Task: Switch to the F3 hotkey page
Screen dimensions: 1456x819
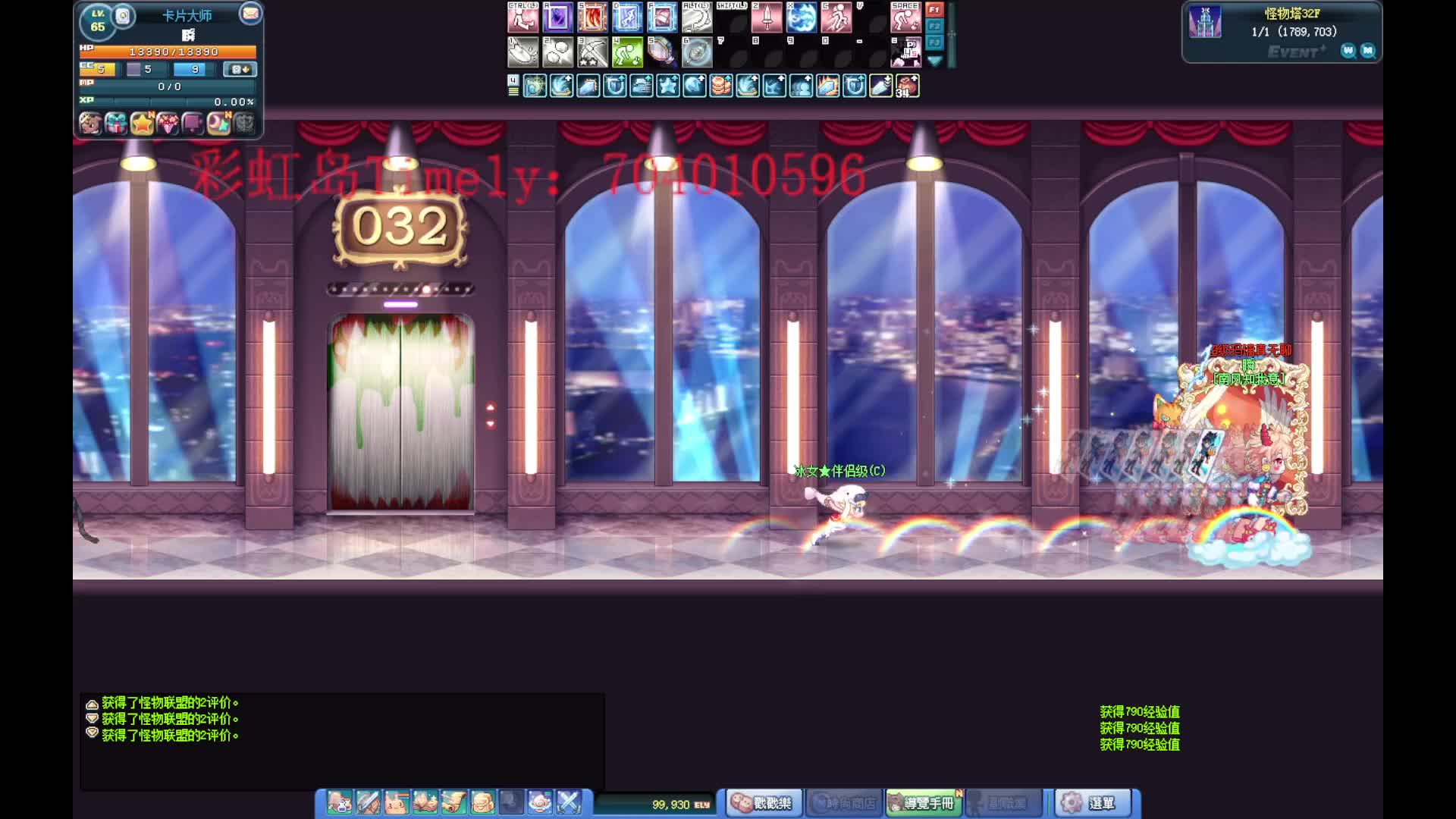Action: [934, 42]
